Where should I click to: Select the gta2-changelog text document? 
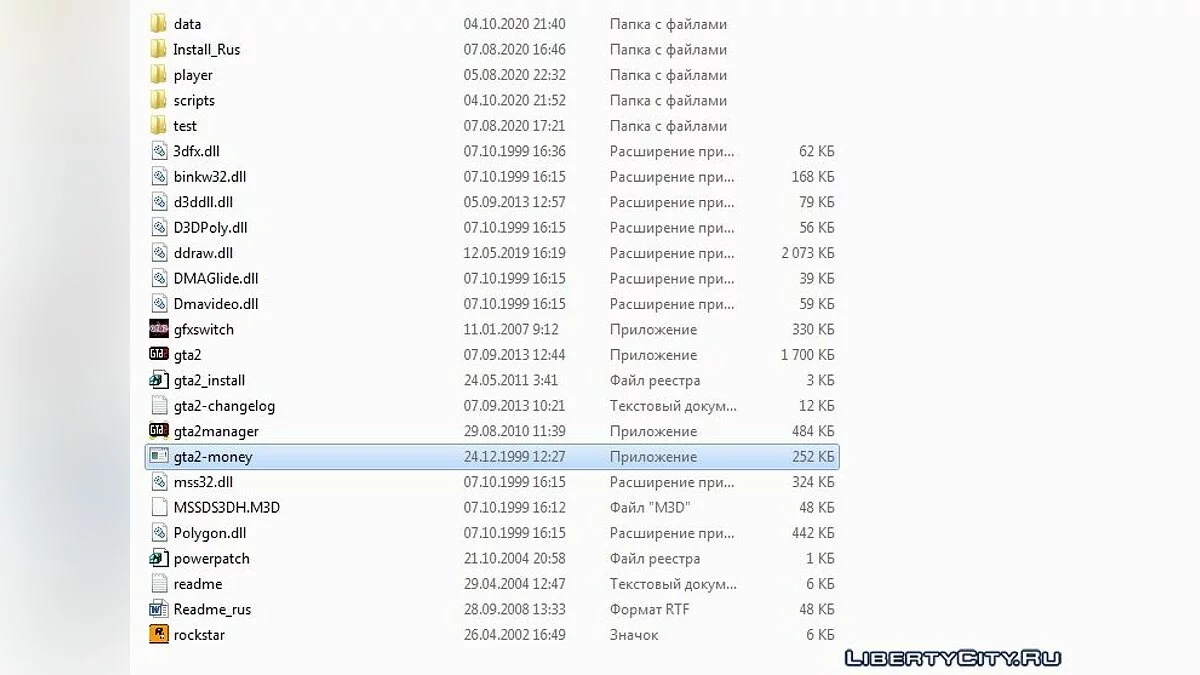pos(224,406)
